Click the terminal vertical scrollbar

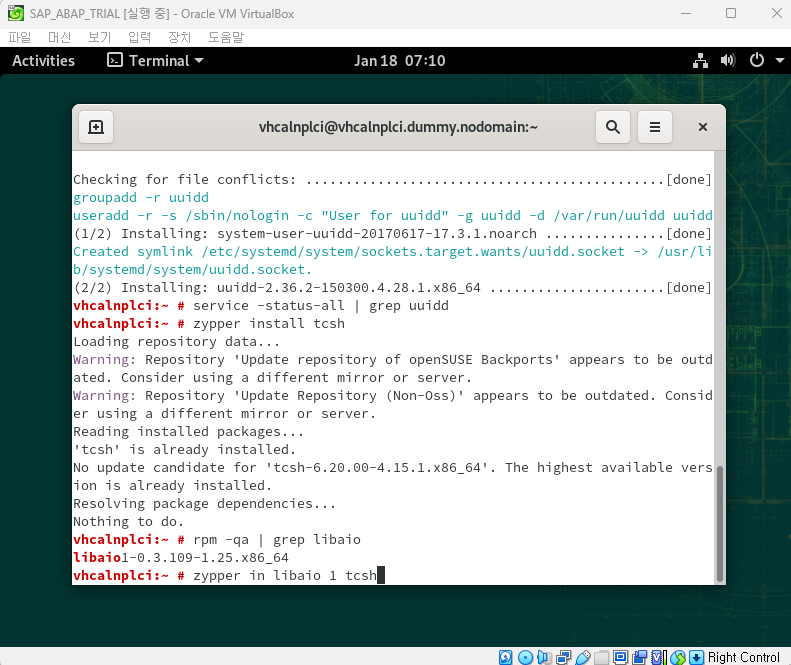tap(720, 523)
